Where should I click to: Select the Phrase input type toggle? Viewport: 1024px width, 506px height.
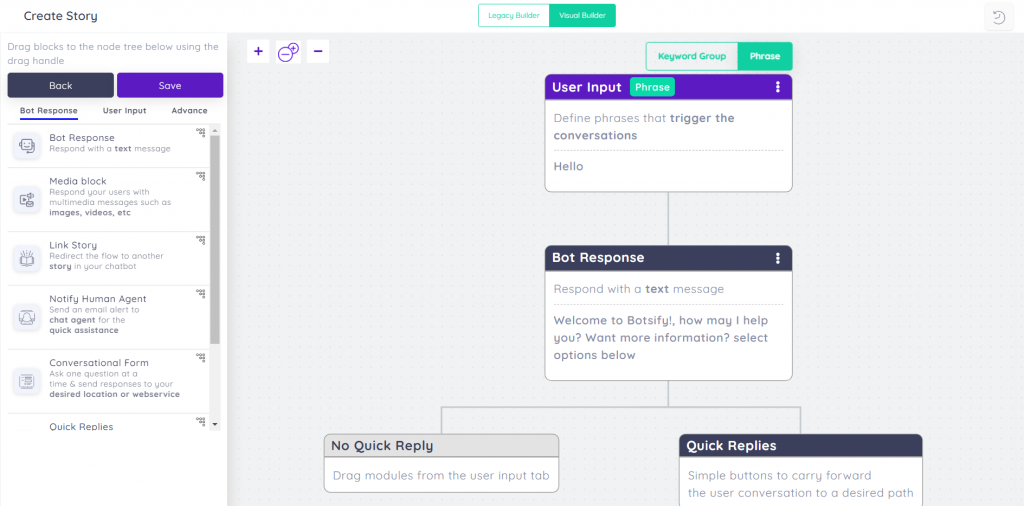coord(765,56)
